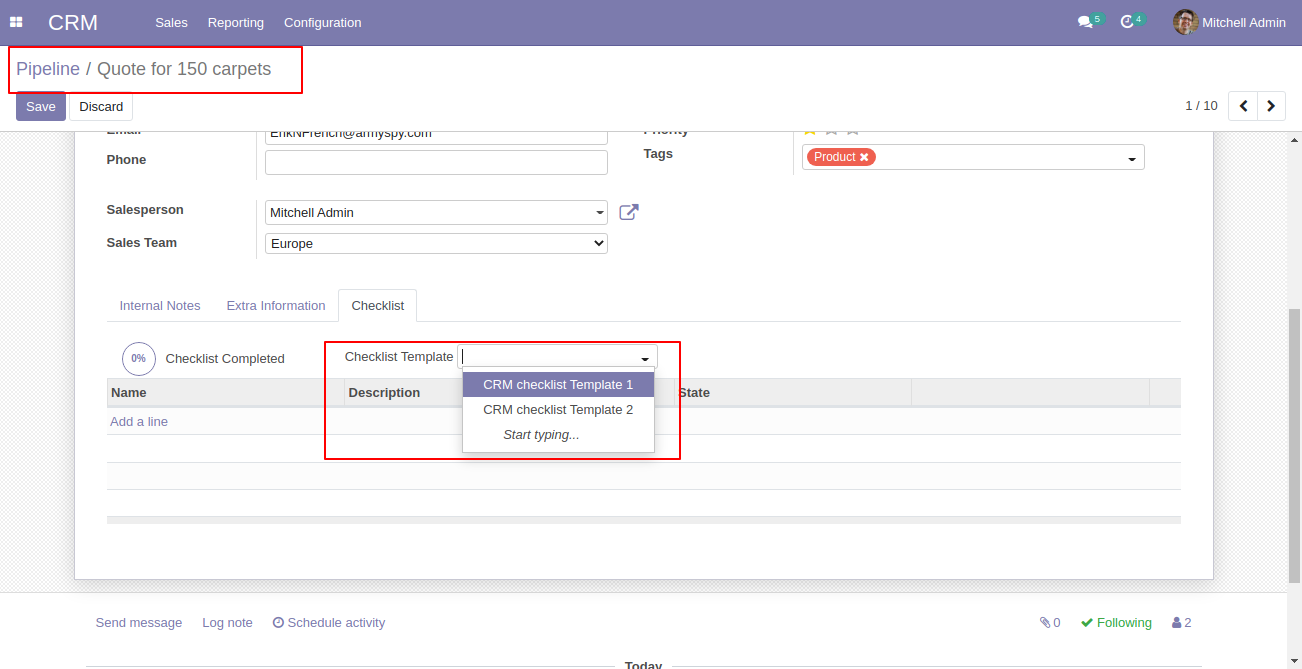
Task: Open the apps grid menu icon
Action: [x=16, y=22]
